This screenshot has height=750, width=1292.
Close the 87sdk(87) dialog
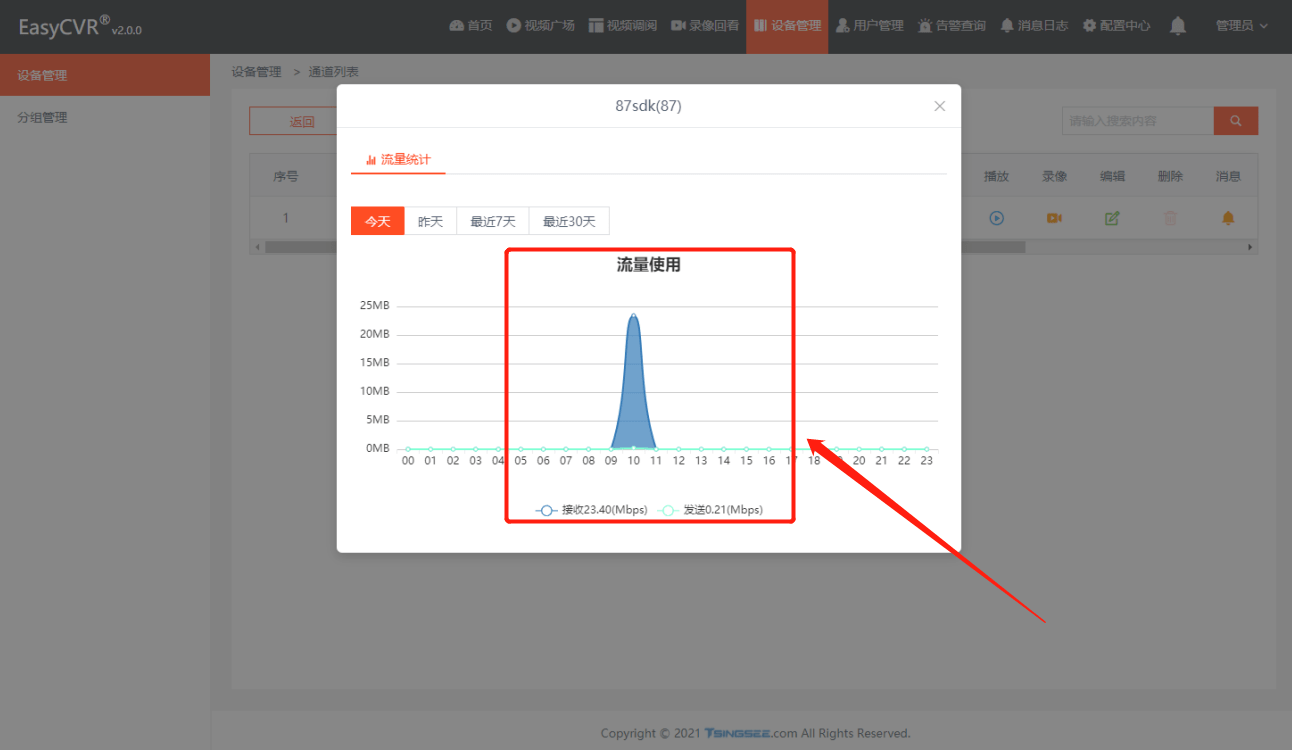tap(939, 106)
